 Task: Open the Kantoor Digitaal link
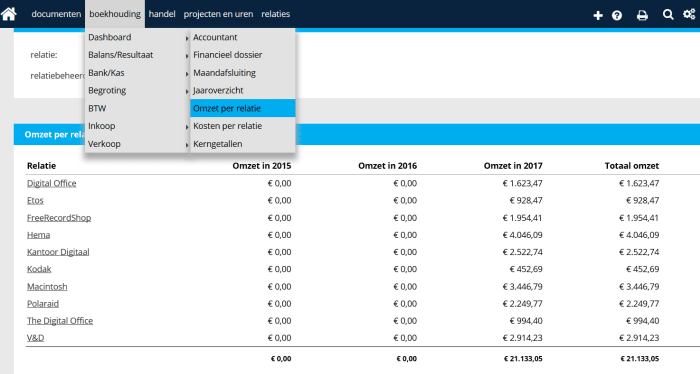pos(58,252)
